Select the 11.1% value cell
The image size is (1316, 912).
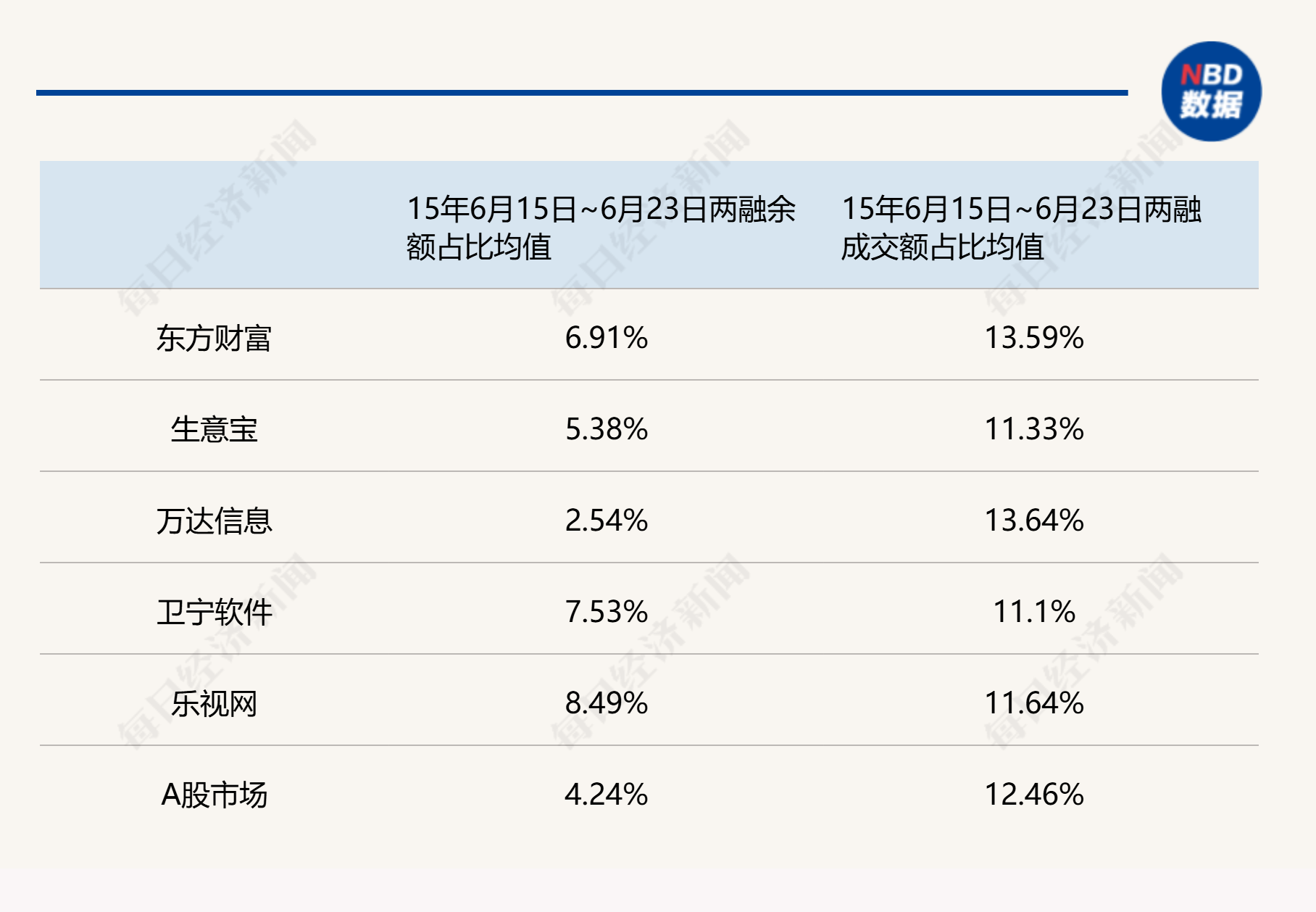[1033, 612]
